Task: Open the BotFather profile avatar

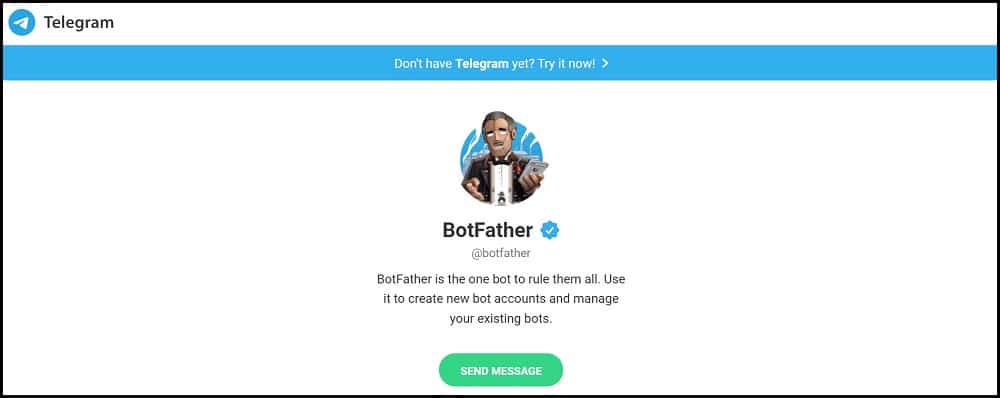Action: pyautogui.click(x=501, y=158)
